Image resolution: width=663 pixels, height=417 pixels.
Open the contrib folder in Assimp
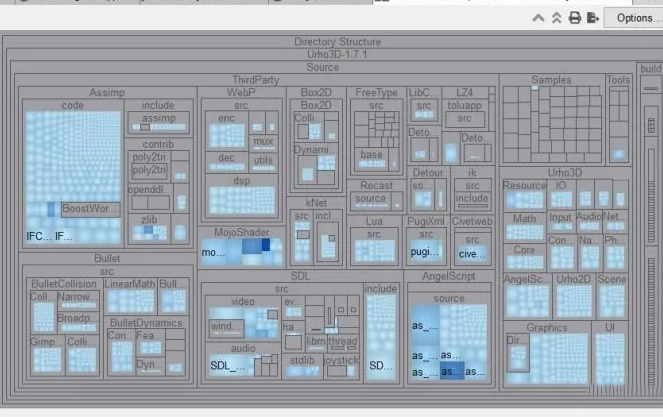(158, 144)
